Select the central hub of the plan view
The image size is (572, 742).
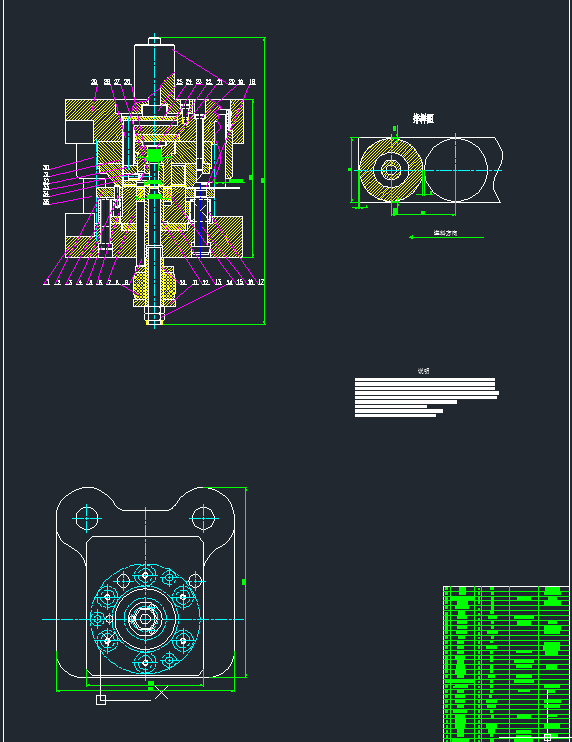145,619
